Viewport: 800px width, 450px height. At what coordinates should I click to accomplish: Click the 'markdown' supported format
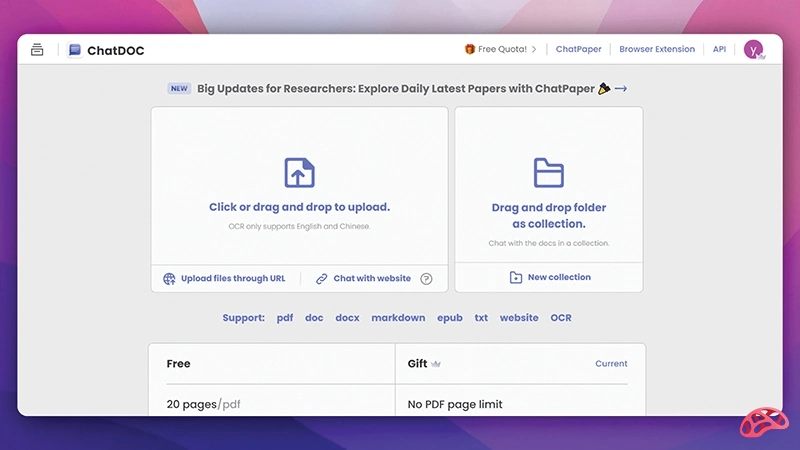(398, 317)
